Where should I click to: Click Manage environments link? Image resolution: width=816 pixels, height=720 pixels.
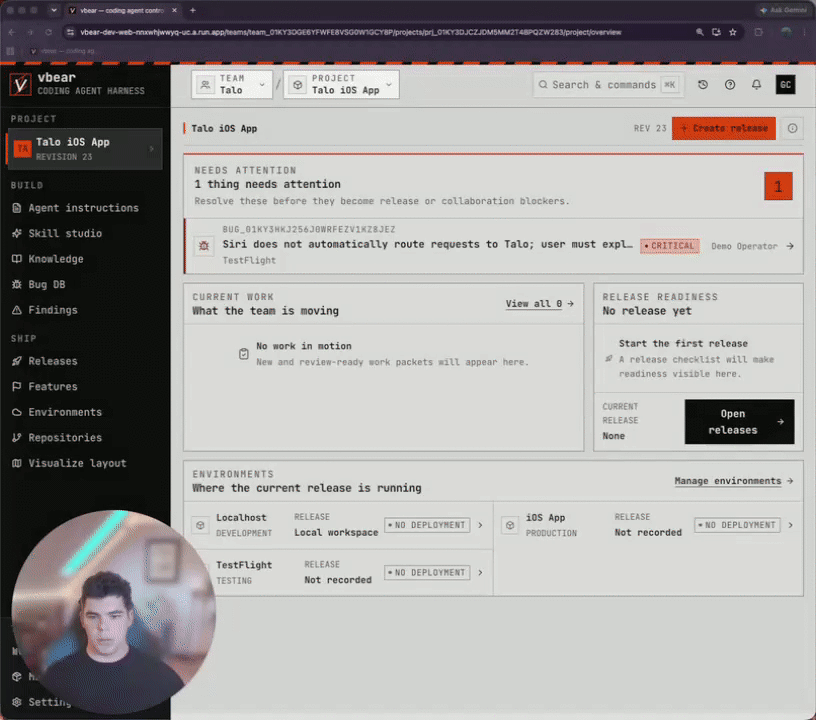[x=734, y=481]
